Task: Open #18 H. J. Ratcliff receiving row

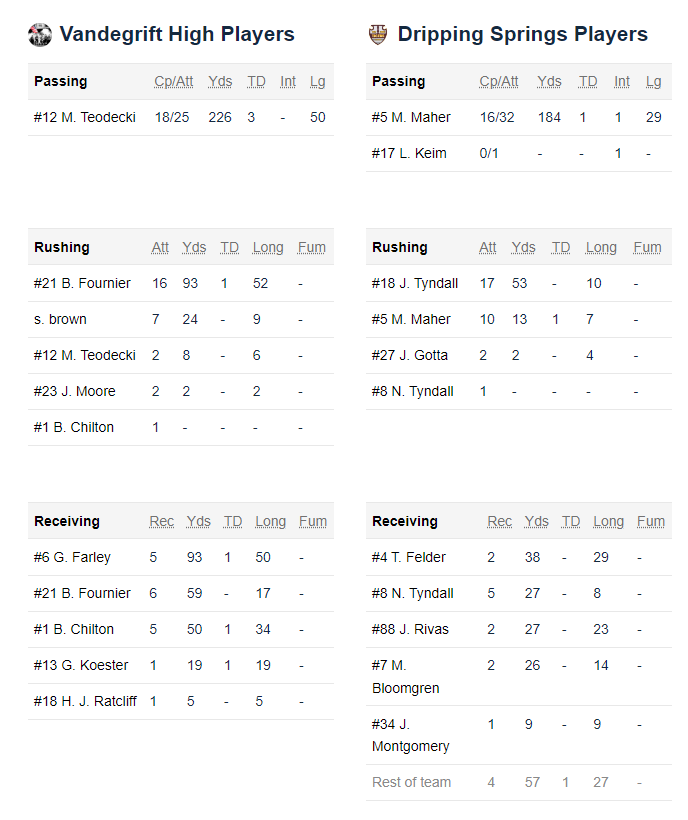Action: point(181,702)
